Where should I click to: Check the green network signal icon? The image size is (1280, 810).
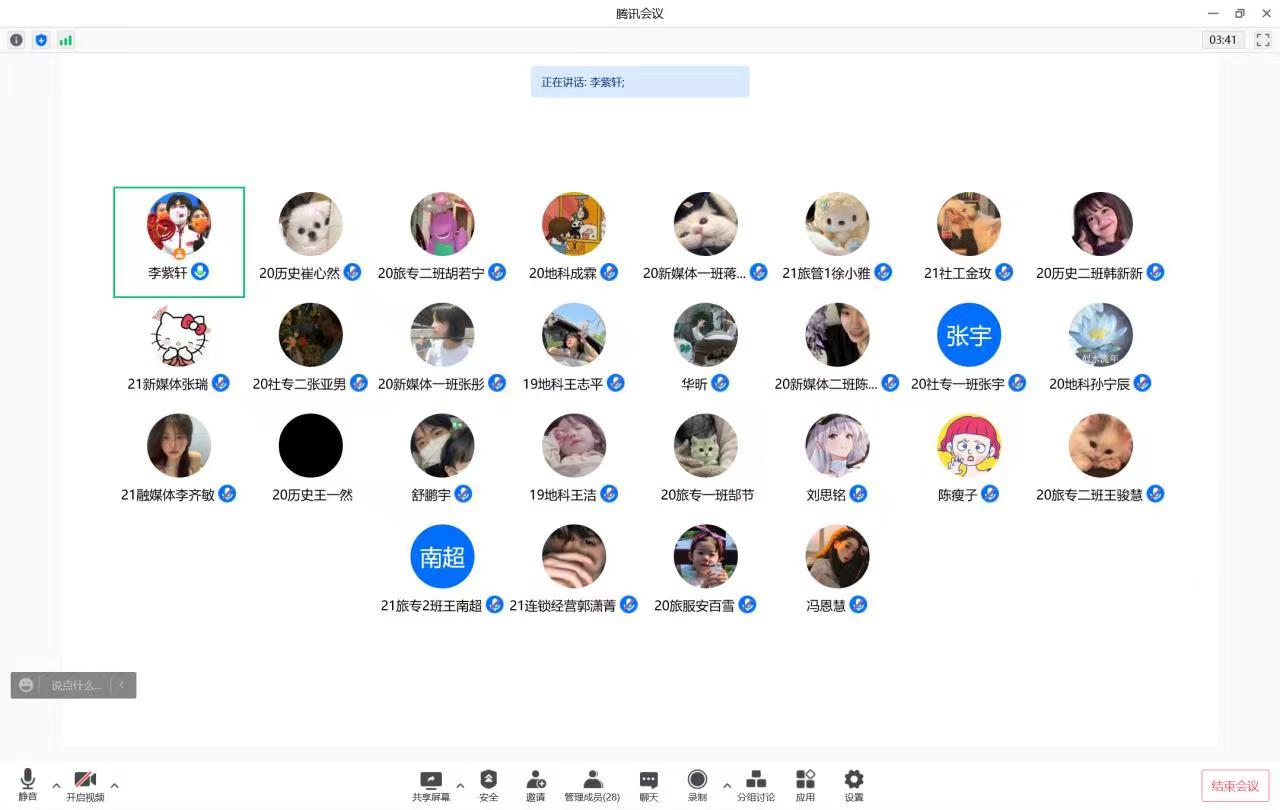point(66,40)
